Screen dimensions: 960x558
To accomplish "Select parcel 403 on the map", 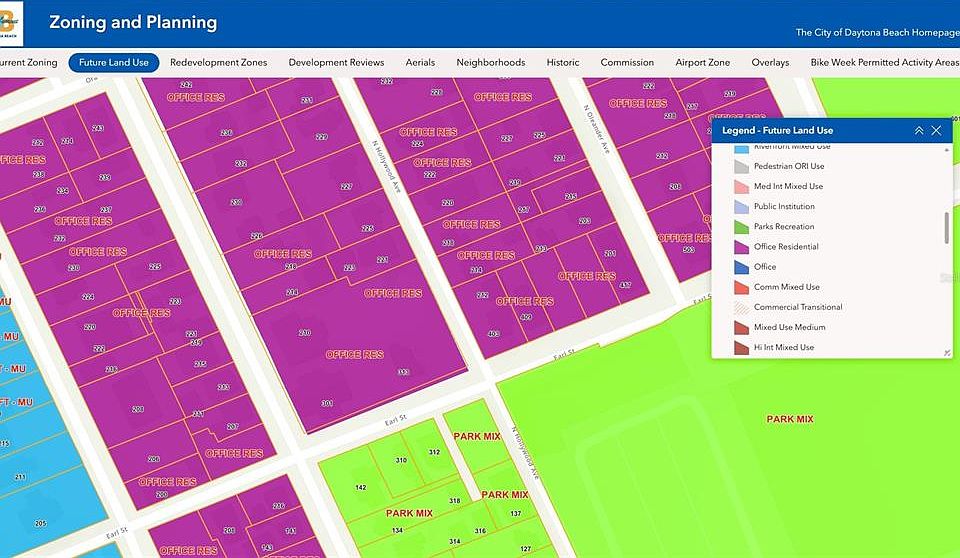I will pos(493,334).
